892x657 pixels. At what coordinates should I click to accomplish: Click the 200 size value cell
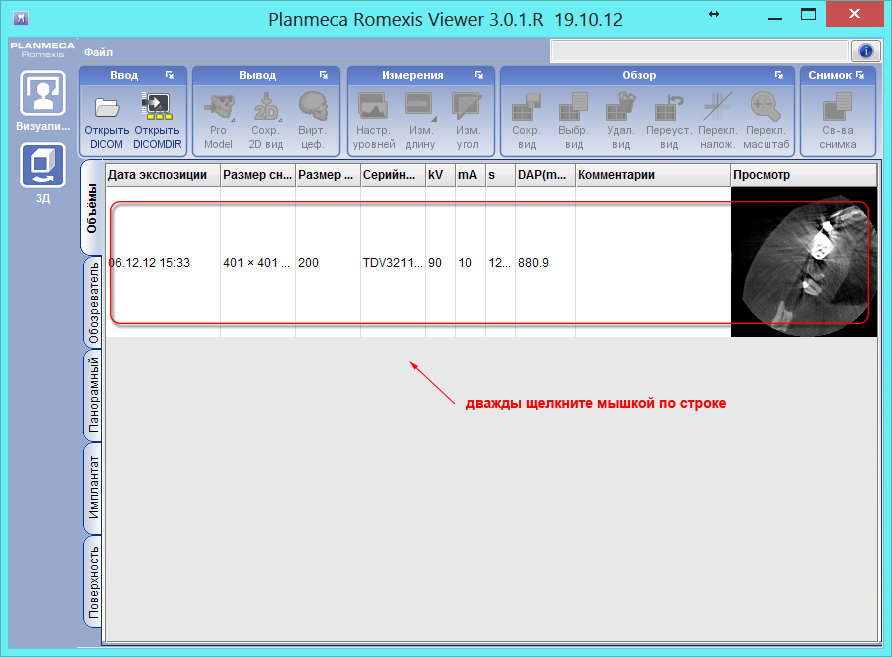click(328, 262)
